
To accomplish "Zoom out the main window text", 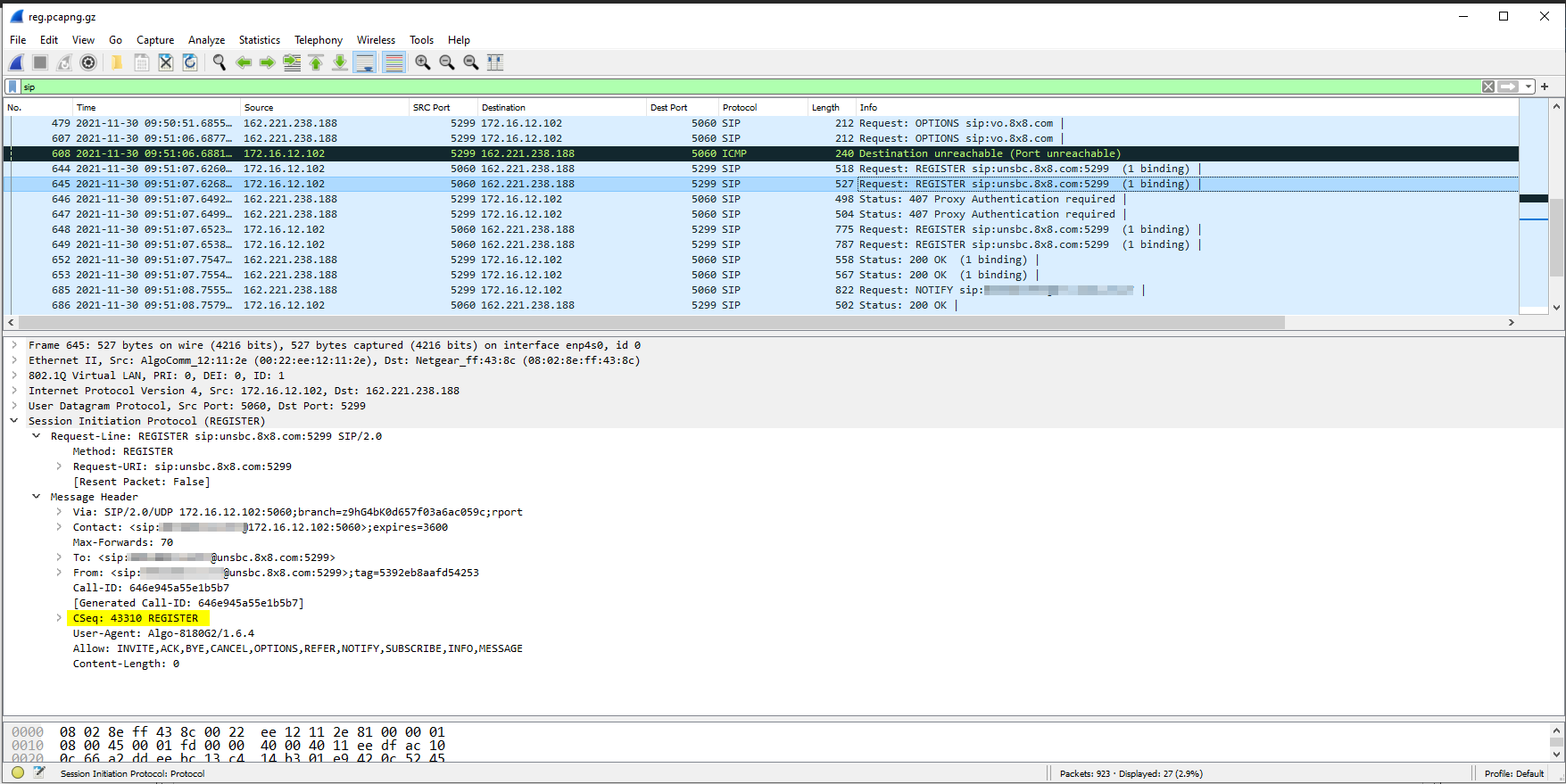I will click(x=447, y=62).
